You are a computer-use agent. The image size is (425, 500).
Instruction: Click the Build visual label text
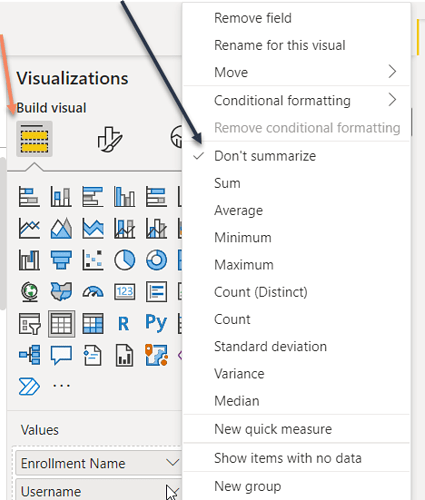coord(51,108)
